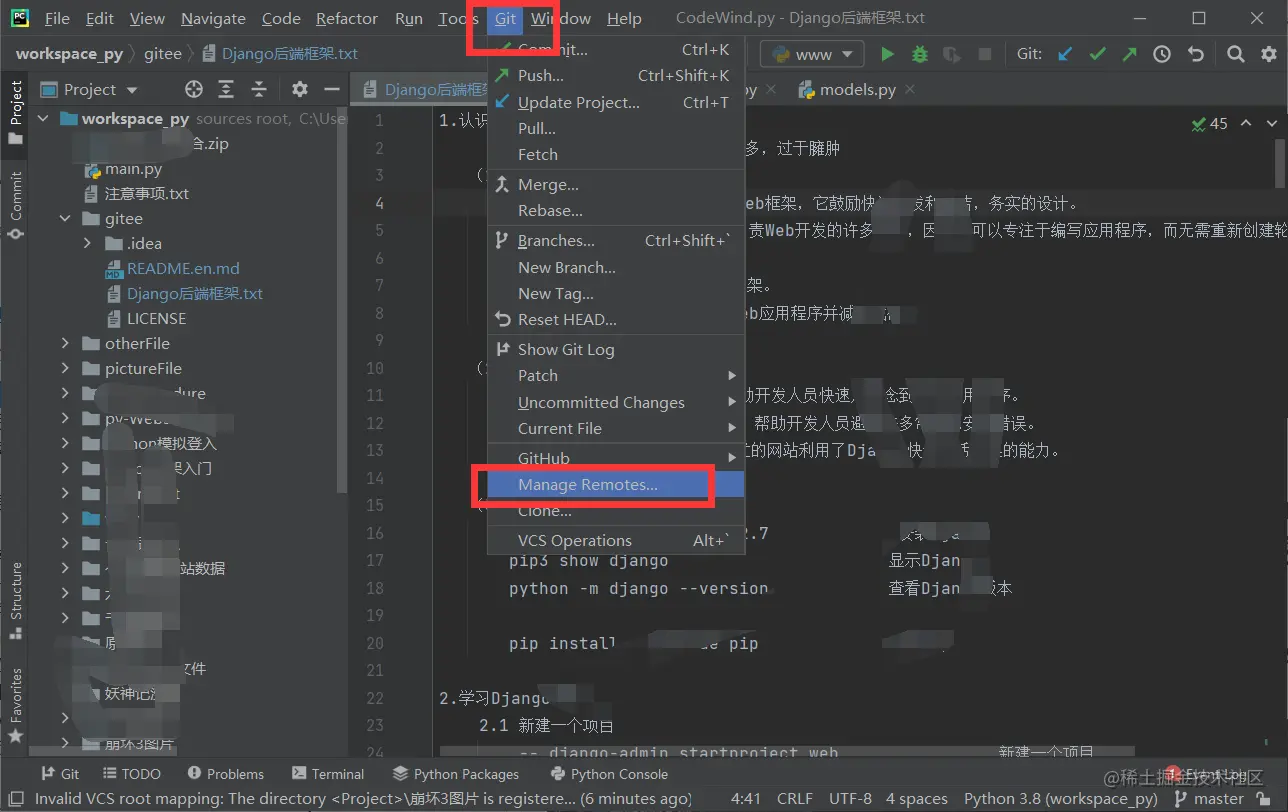This screenshot has height=812, width=1288.
Task: Collapse the gitee folder arrow
Action: [65, 218]
